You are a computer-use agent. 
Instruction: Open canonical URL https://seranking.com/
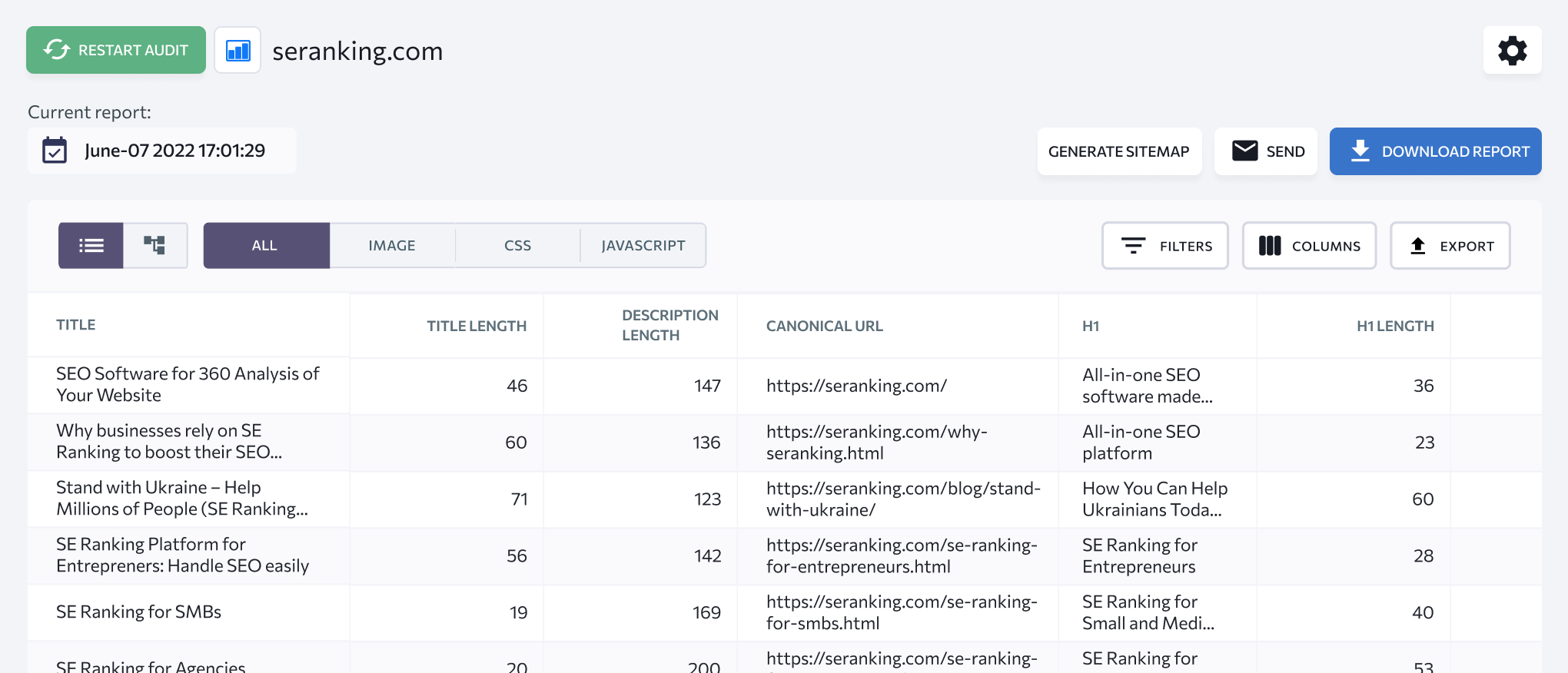click(856, 386)
